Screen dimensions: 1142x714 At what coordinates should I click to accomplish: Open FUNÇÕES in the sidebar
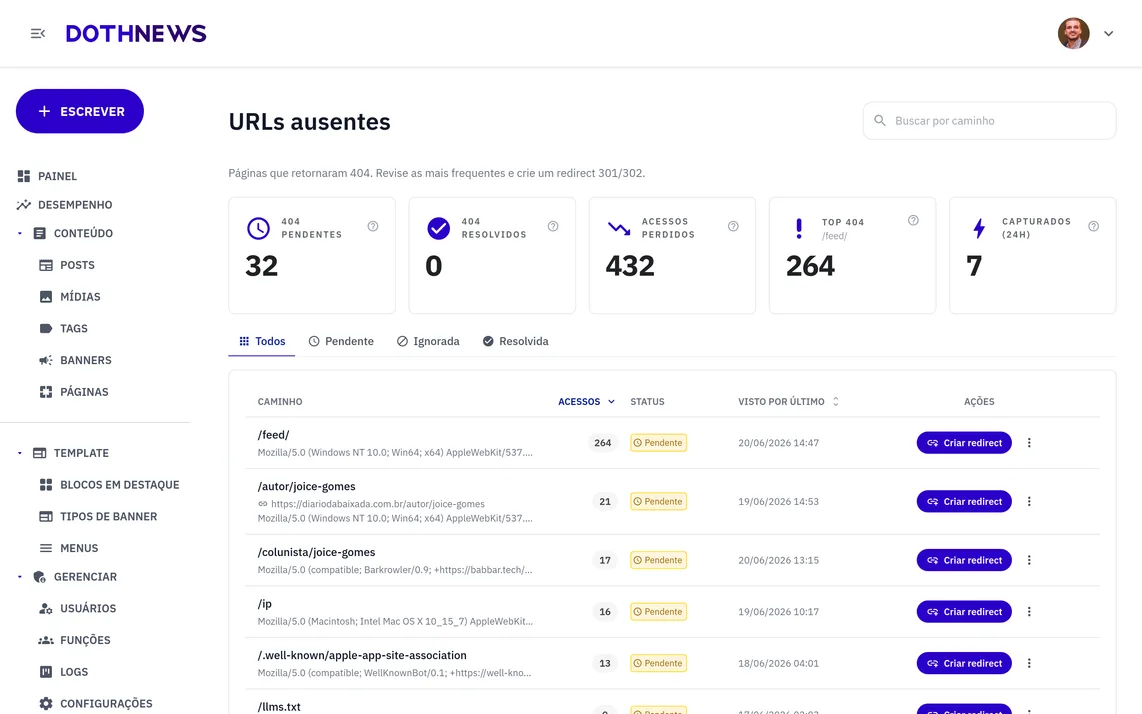(x=75, y=640)
